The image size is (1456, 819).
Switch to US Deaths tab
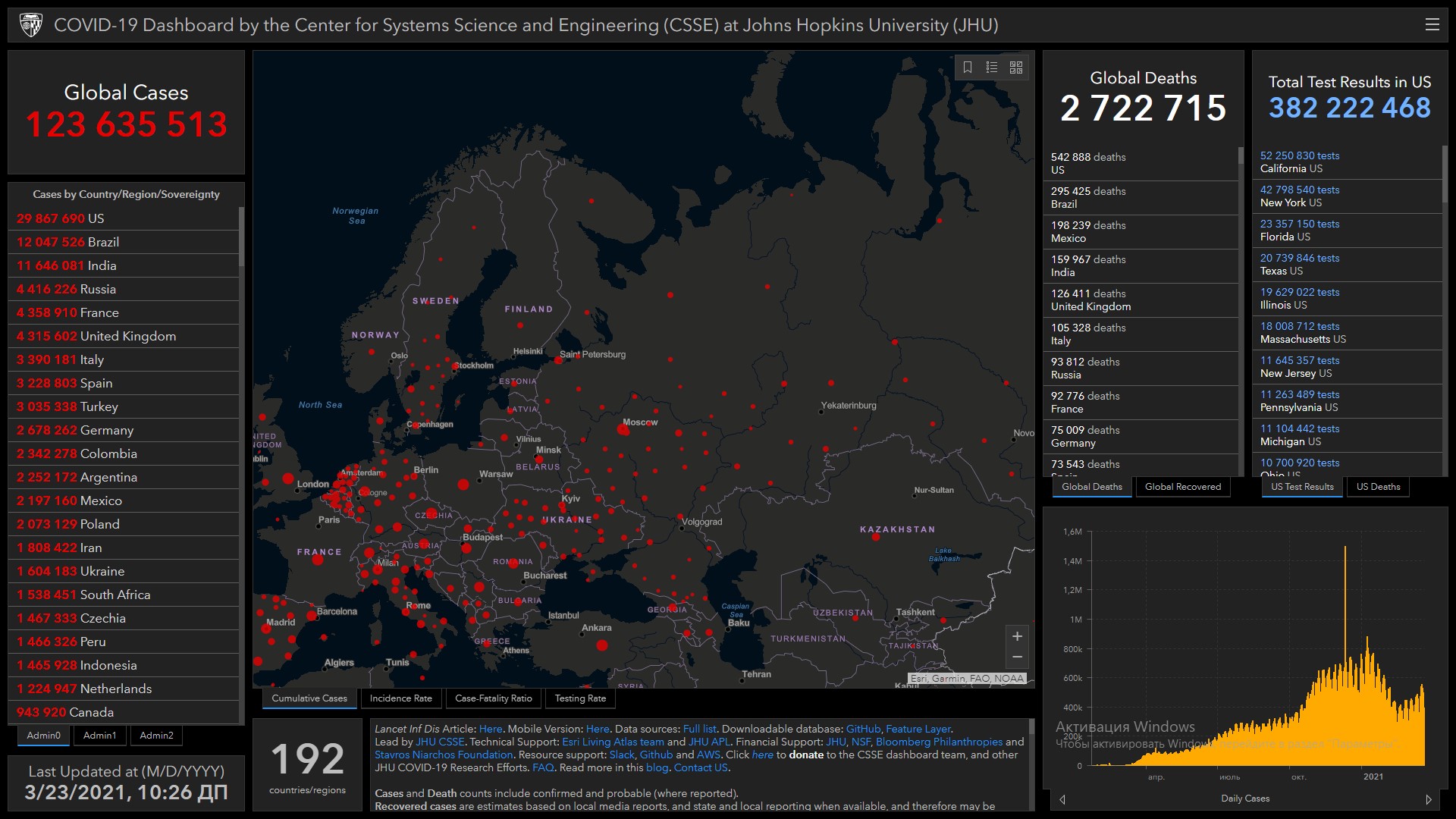pyautogui.click(x=1378, y=487)
